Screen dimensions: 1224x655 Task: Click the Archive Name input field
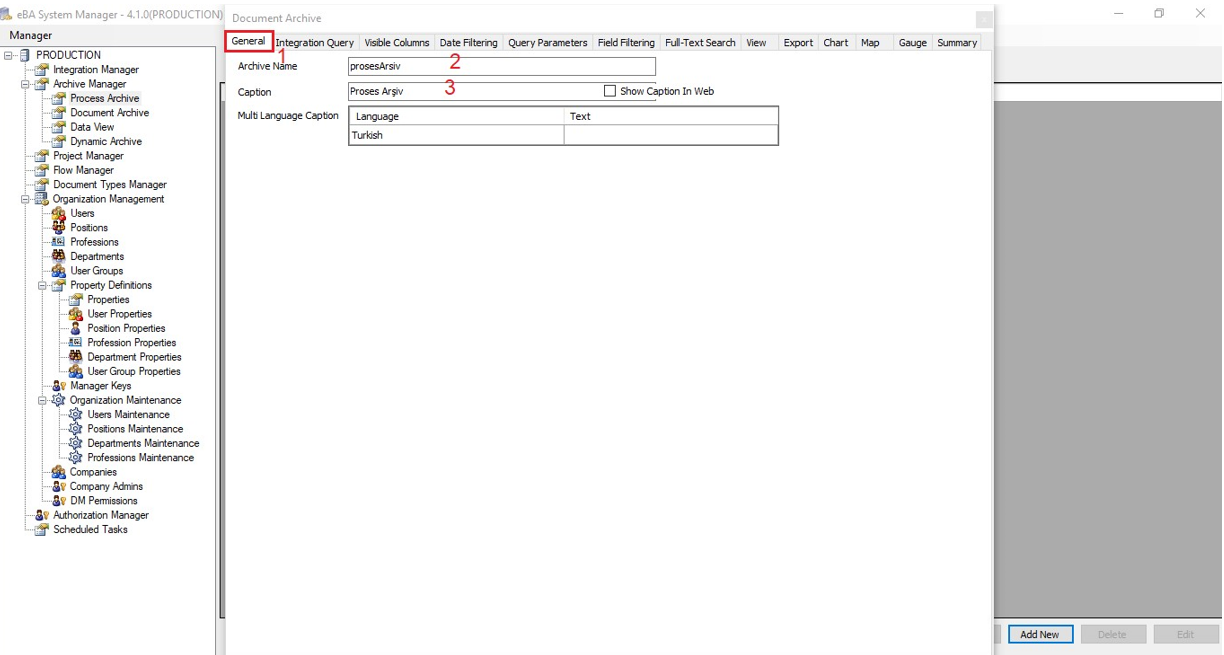502,66
